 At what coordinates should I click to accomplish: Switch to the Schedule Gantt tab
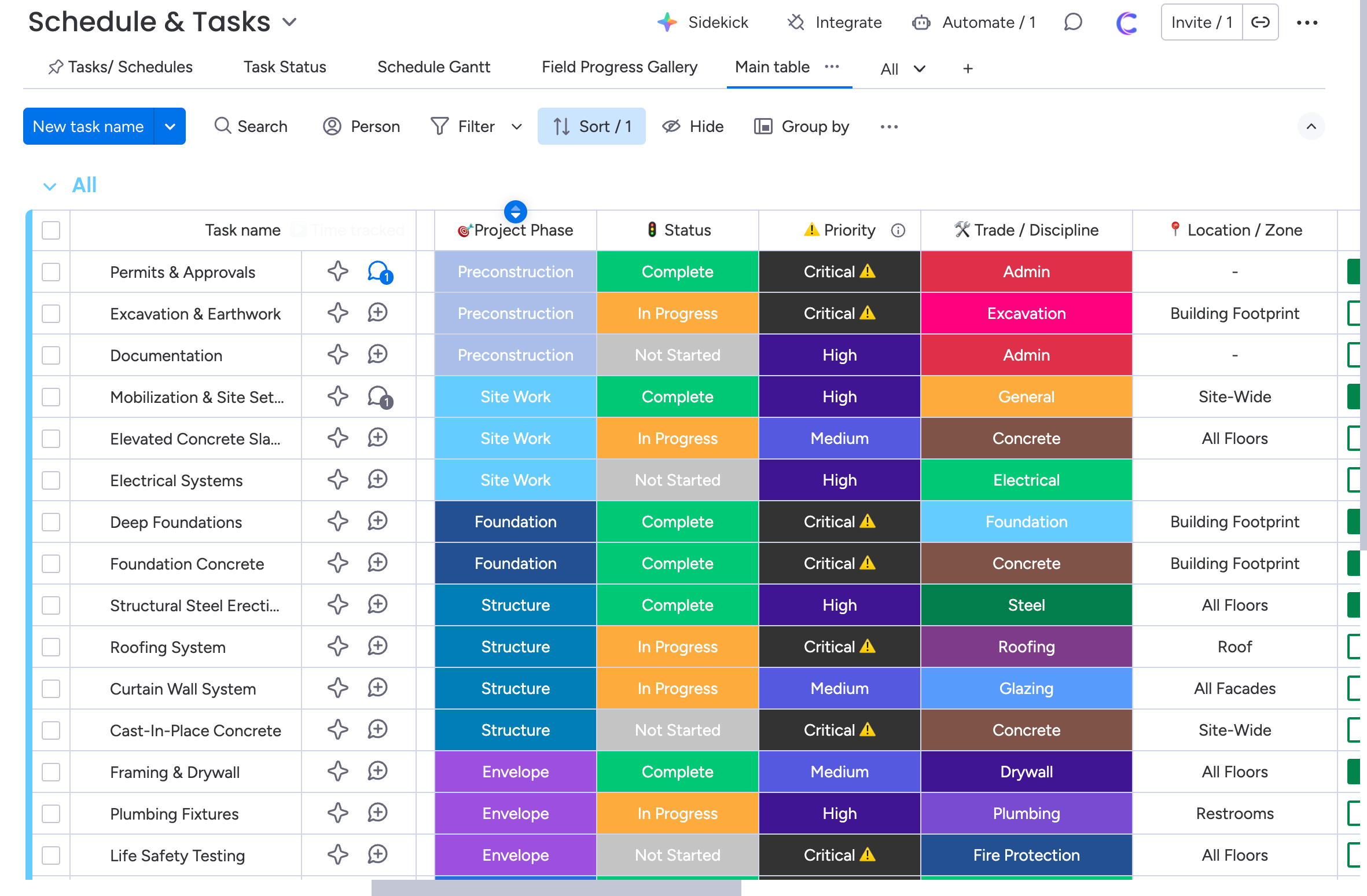(x=433, y=67)
